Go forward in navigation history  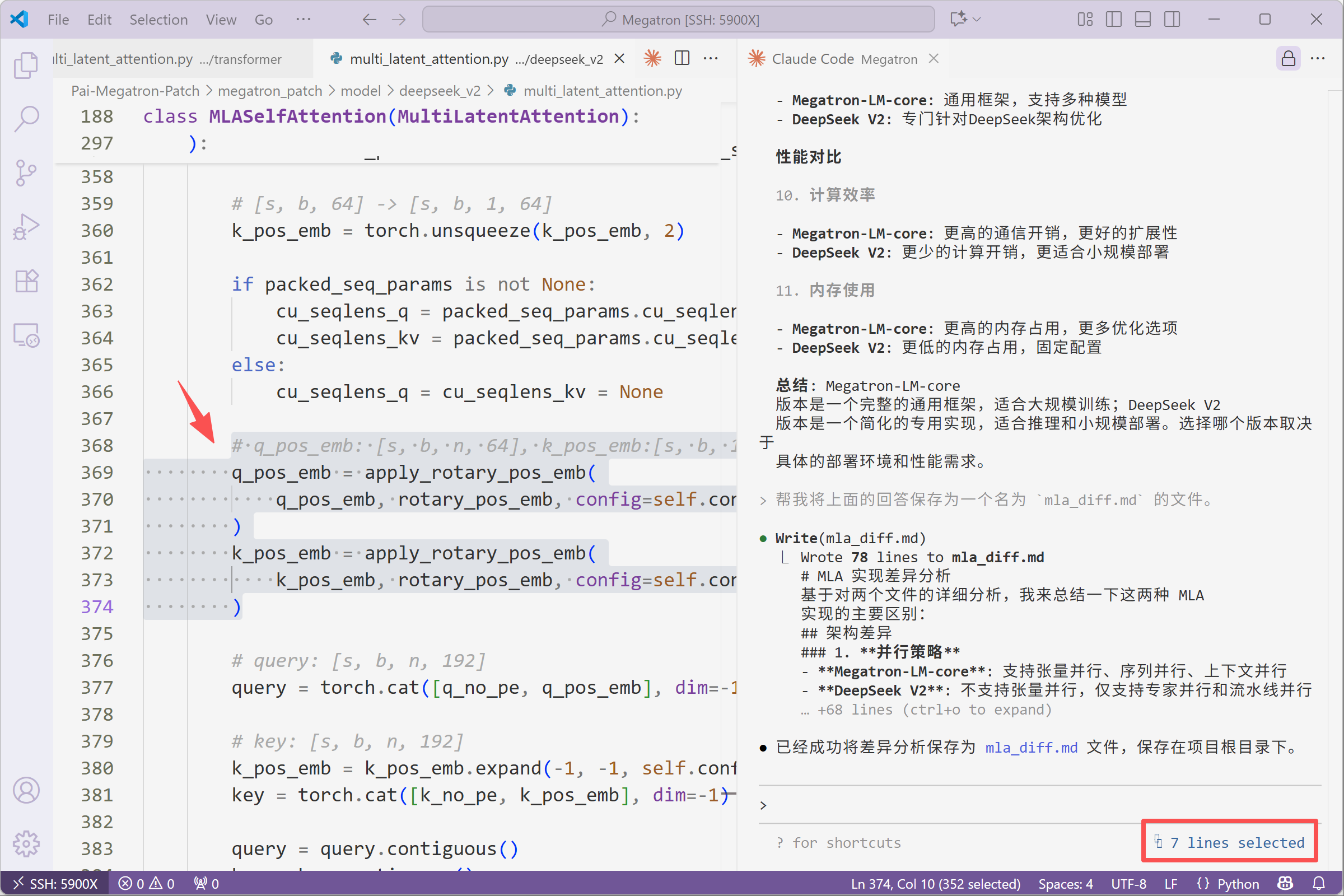point(399,20)
